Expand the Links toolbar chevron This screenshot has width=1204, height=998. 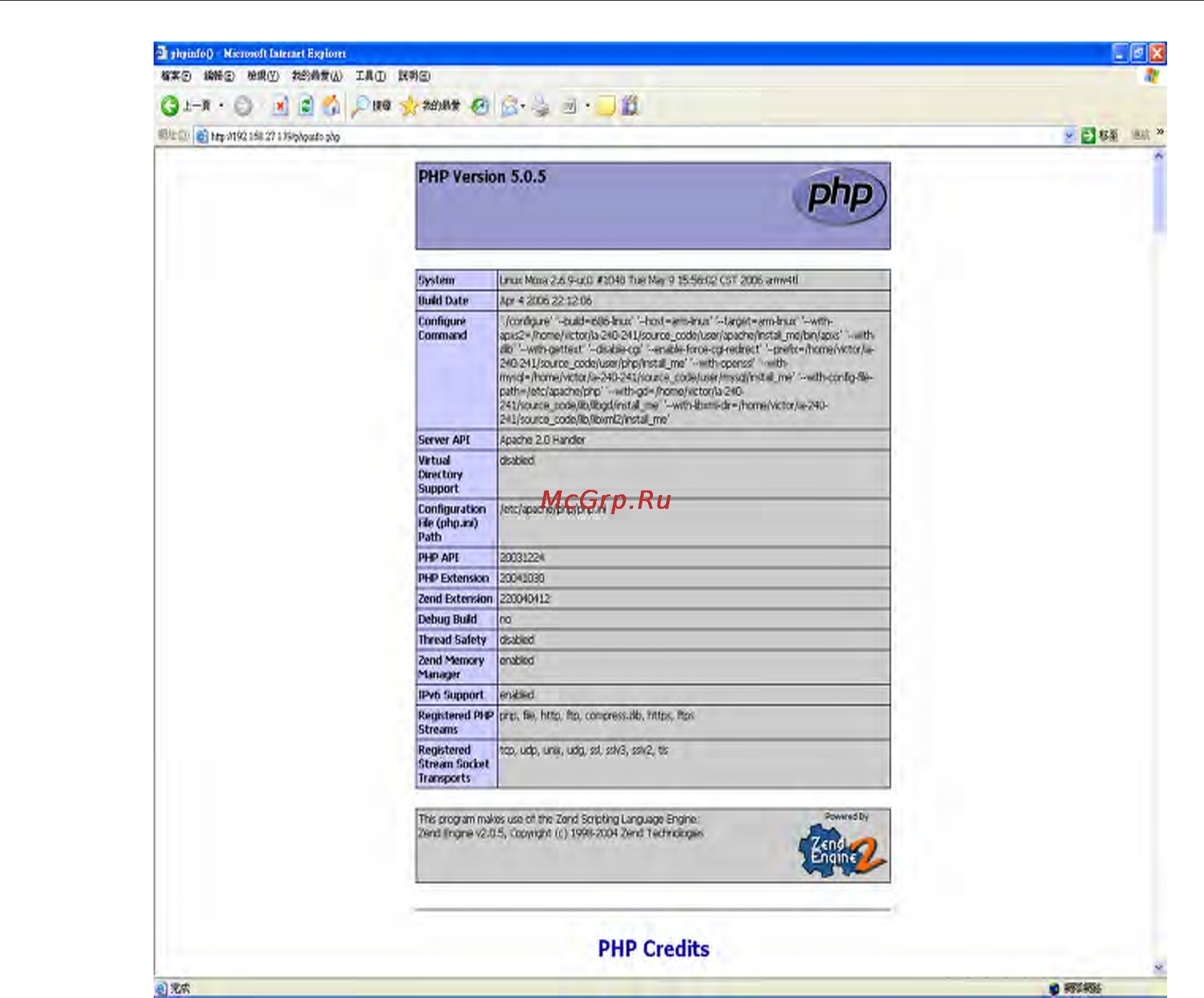(x=1160, y=132)
